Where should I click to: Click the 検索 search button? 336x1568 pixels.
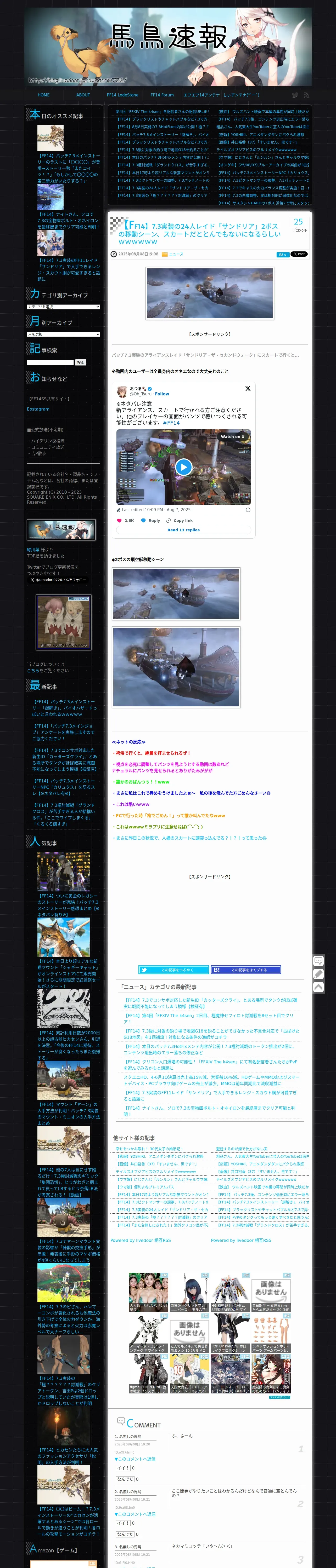pyautogui.click(x=81, y=363)
